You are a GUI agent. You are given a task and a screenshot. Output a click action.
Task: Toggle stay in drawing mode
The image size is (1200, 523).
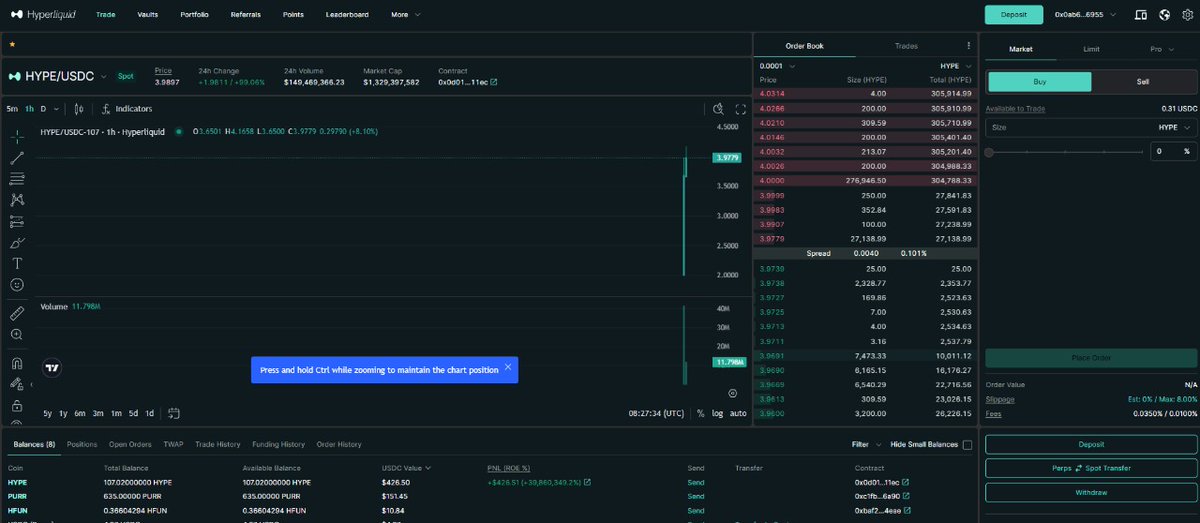(17, 384)
